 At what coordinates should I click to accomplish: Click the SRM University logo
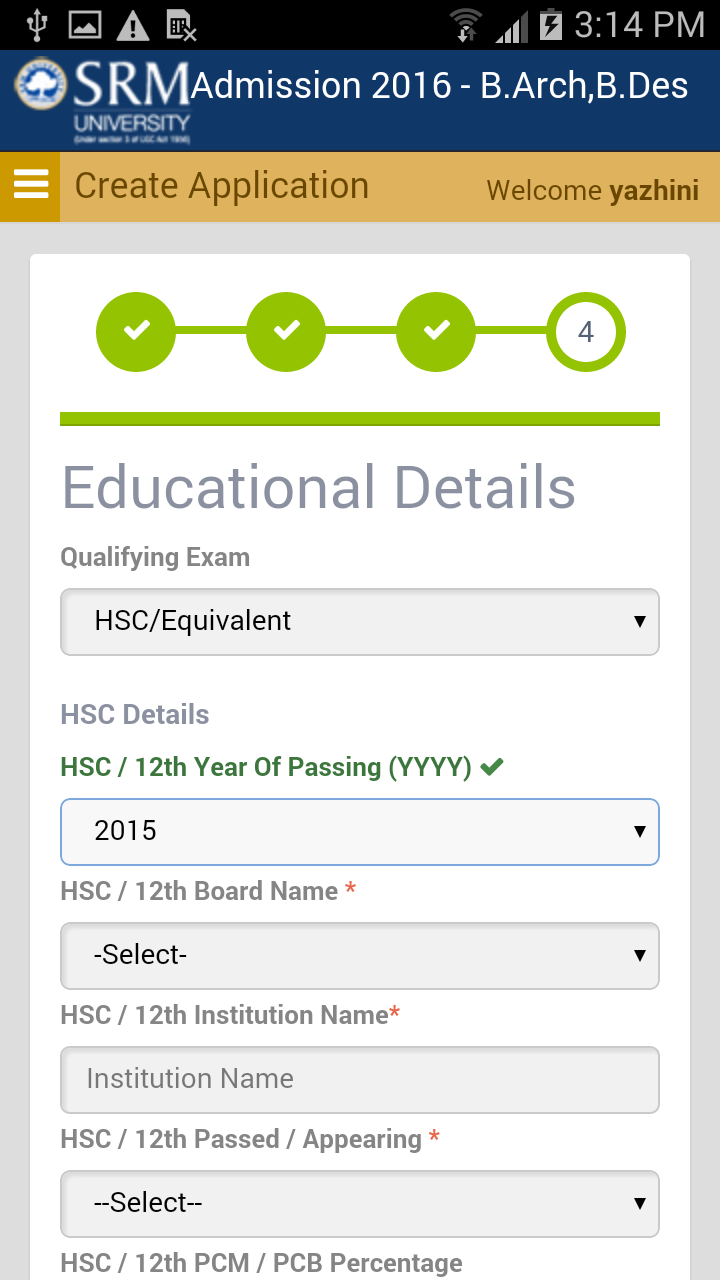point(102,100)
